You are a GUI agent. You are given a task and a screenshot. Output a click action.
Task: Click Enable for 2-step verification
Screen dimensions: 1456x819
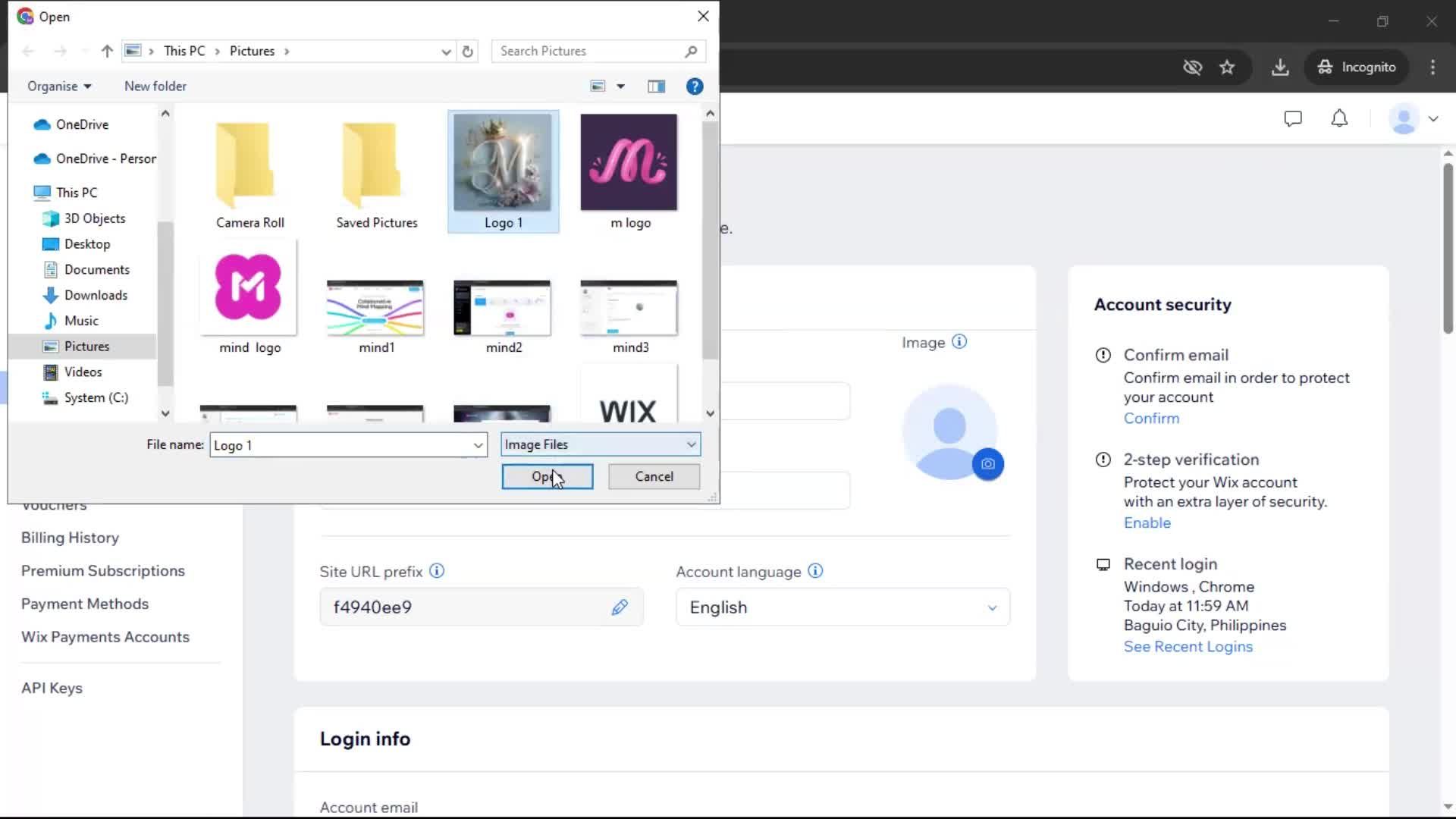(x=1147, y=522)
